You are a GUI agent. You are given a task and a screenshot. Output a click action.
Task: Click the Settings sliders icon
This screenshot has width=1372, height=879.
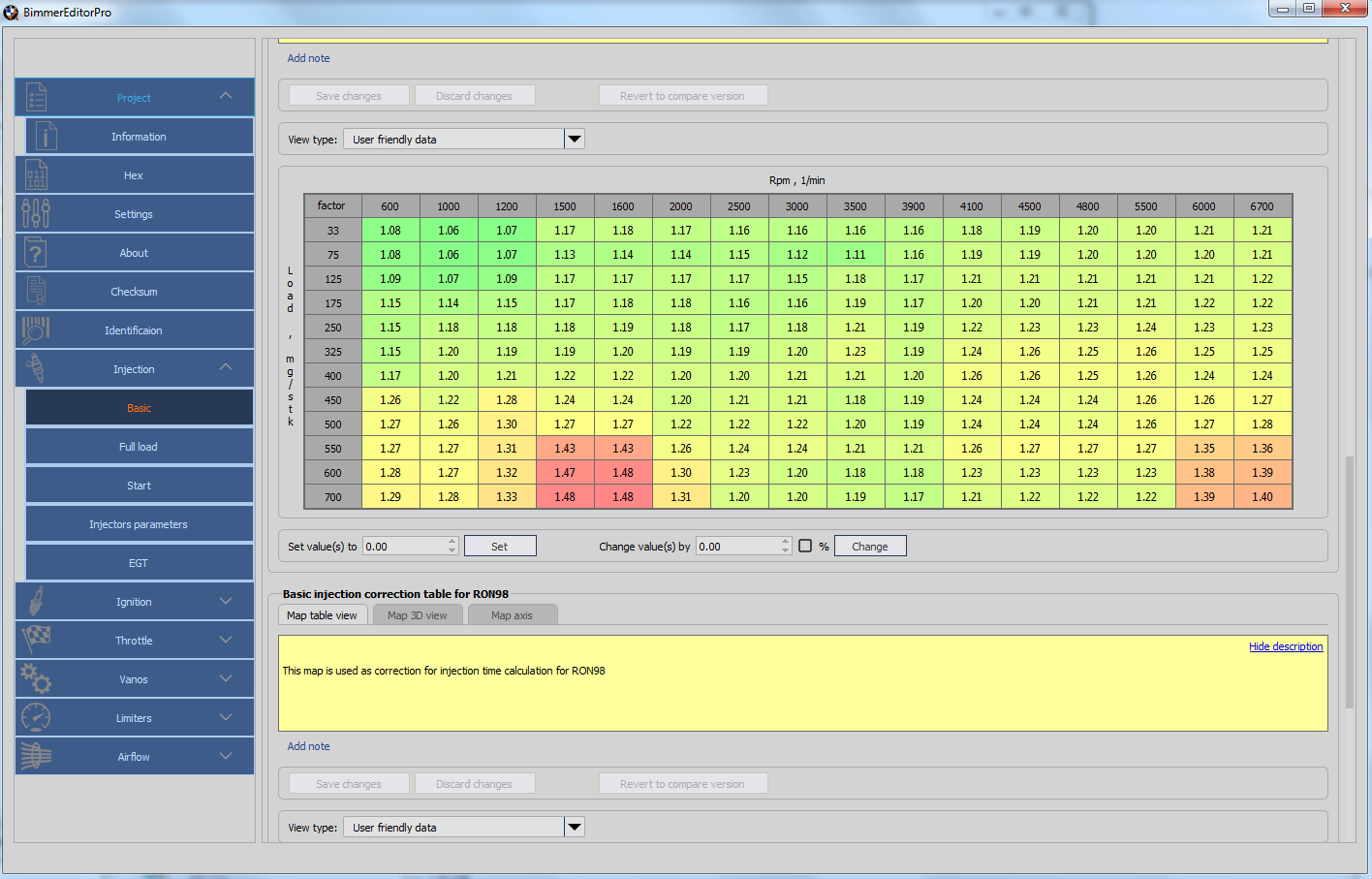[36, 214]
